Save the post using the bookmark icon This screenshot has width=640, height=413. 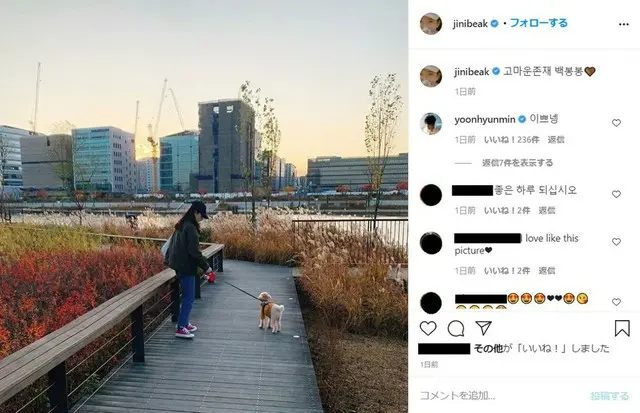coord(622,328)
